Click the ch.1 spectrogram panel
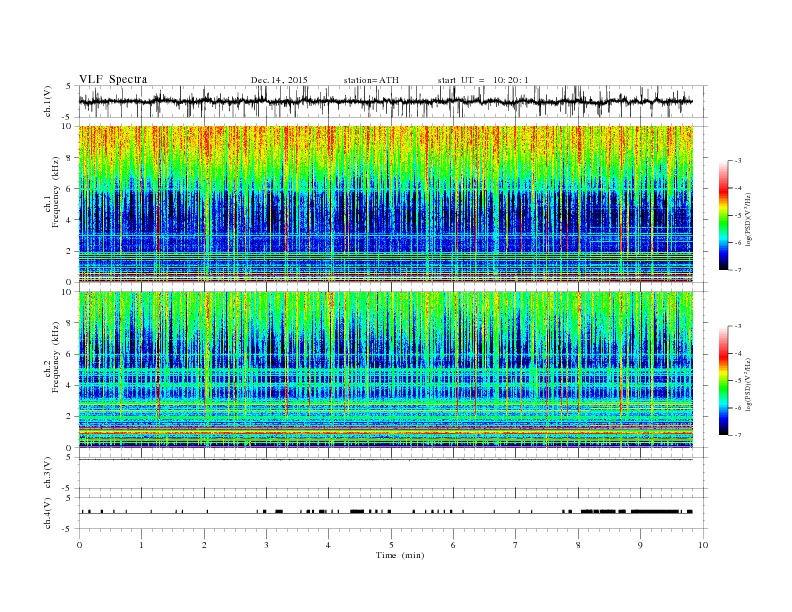 pos(386,204)
